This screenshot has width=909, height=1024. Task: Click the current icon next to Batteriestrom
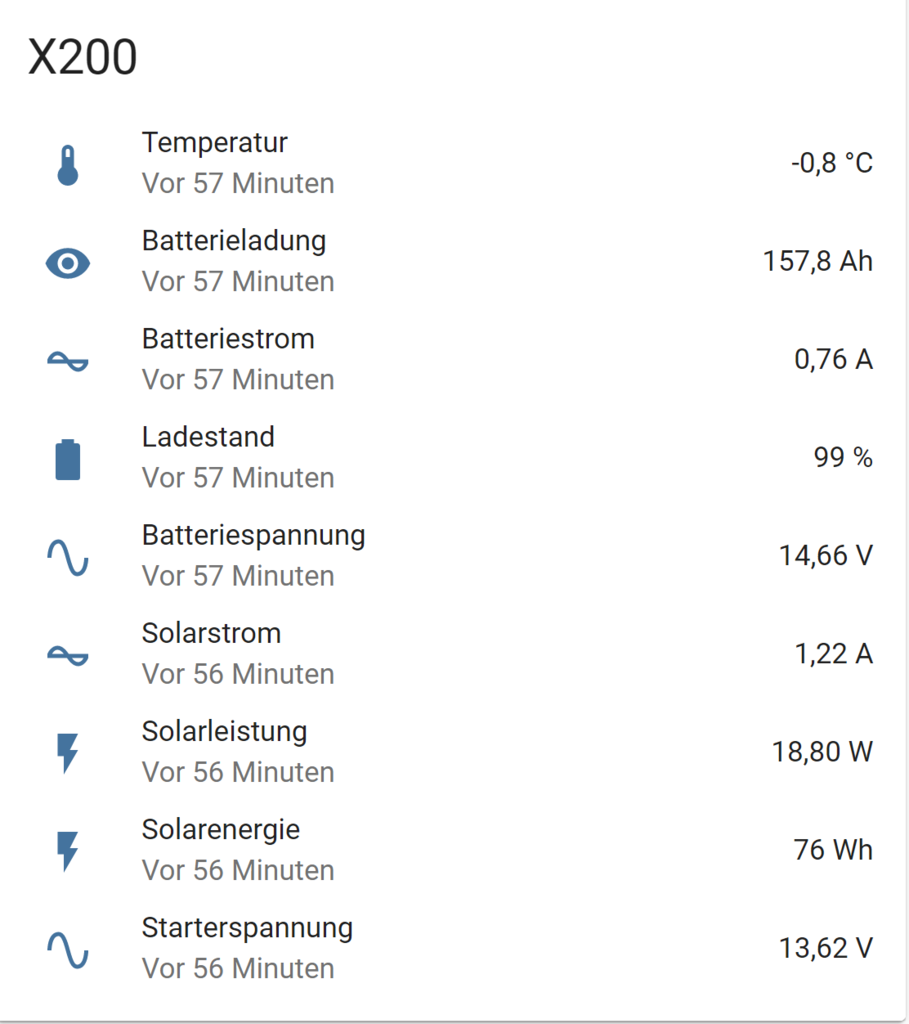[68, 361]
